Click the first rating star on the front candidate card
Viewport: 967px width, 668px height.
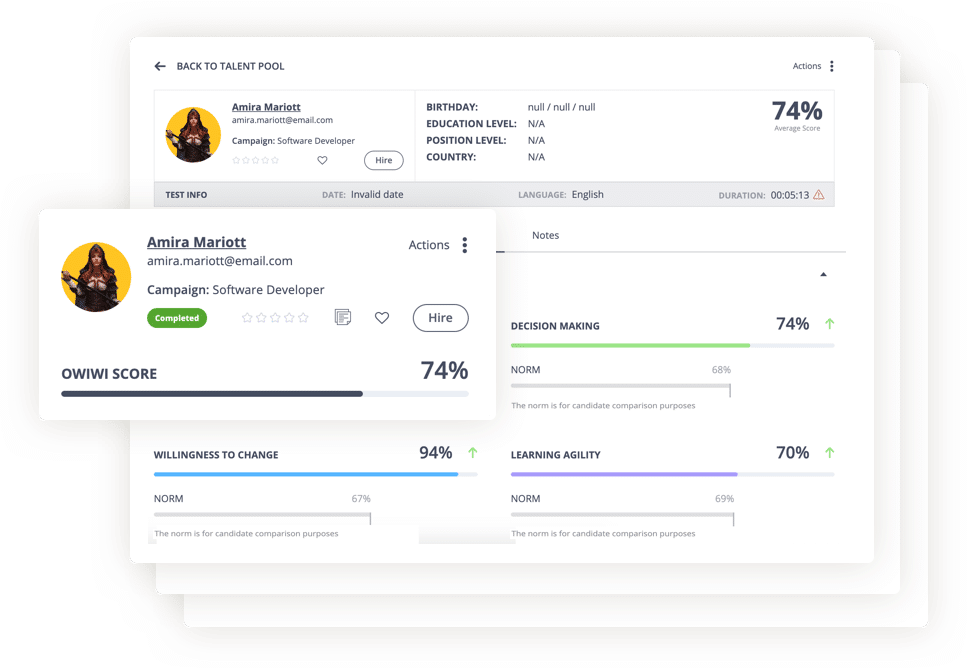point(247,318)
